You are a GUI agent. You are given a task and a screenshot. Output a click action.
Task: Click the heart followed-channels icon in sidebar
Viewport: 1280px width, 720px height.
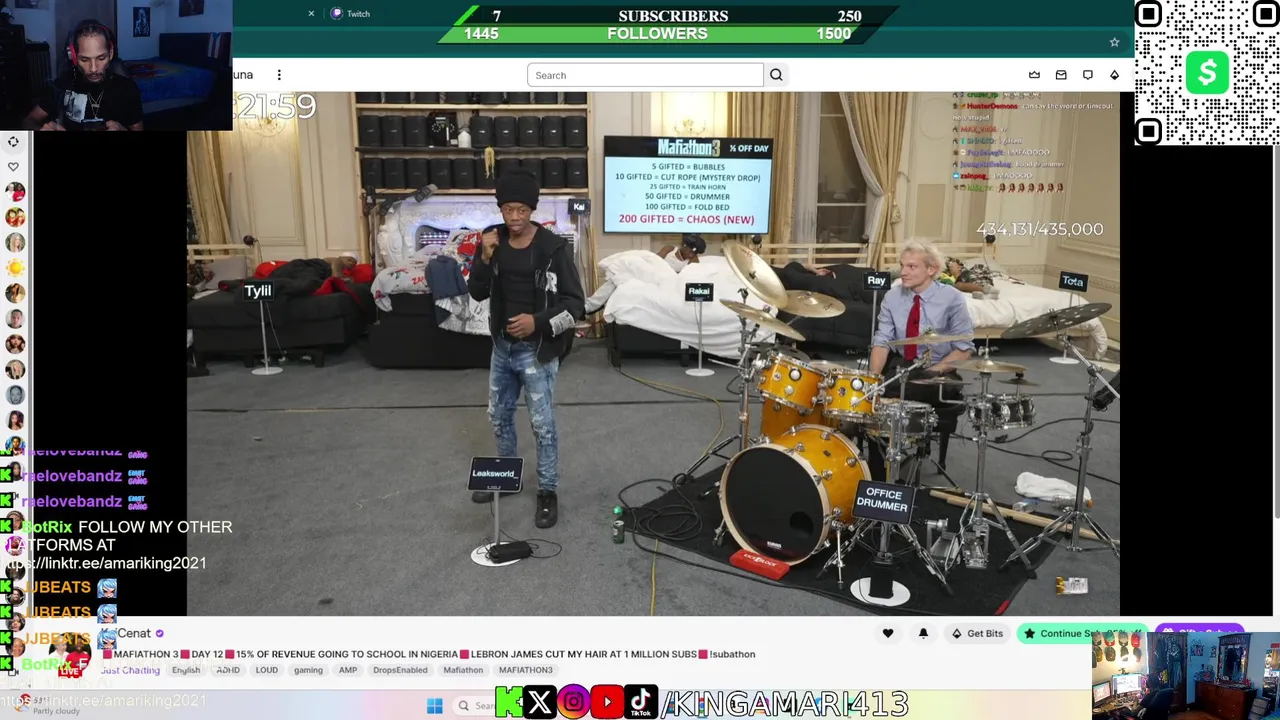(x=13, y=167)
